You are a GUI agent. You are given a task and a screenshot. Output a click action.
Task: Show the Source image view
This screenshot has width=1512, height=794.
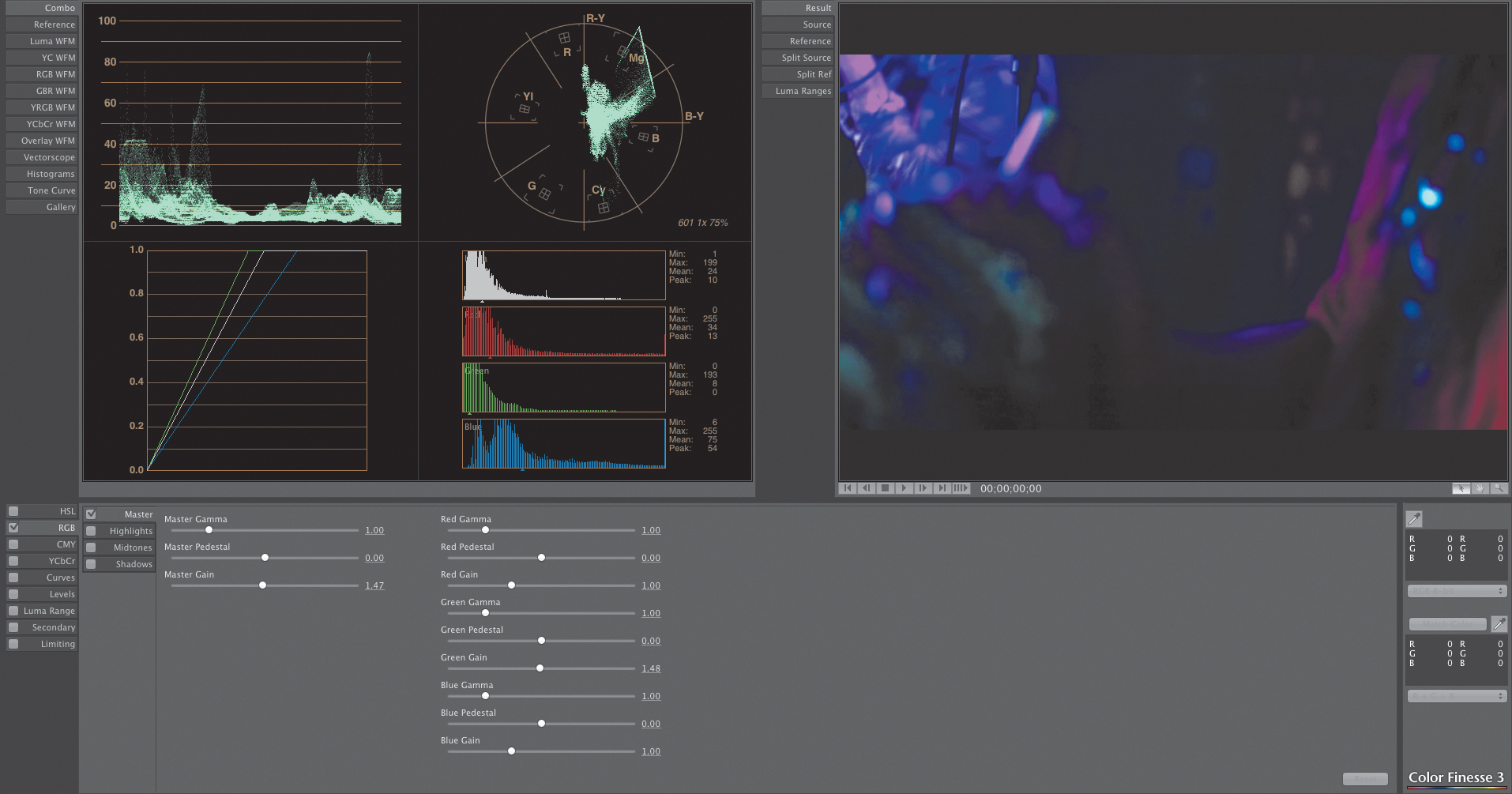click(798, 24)
